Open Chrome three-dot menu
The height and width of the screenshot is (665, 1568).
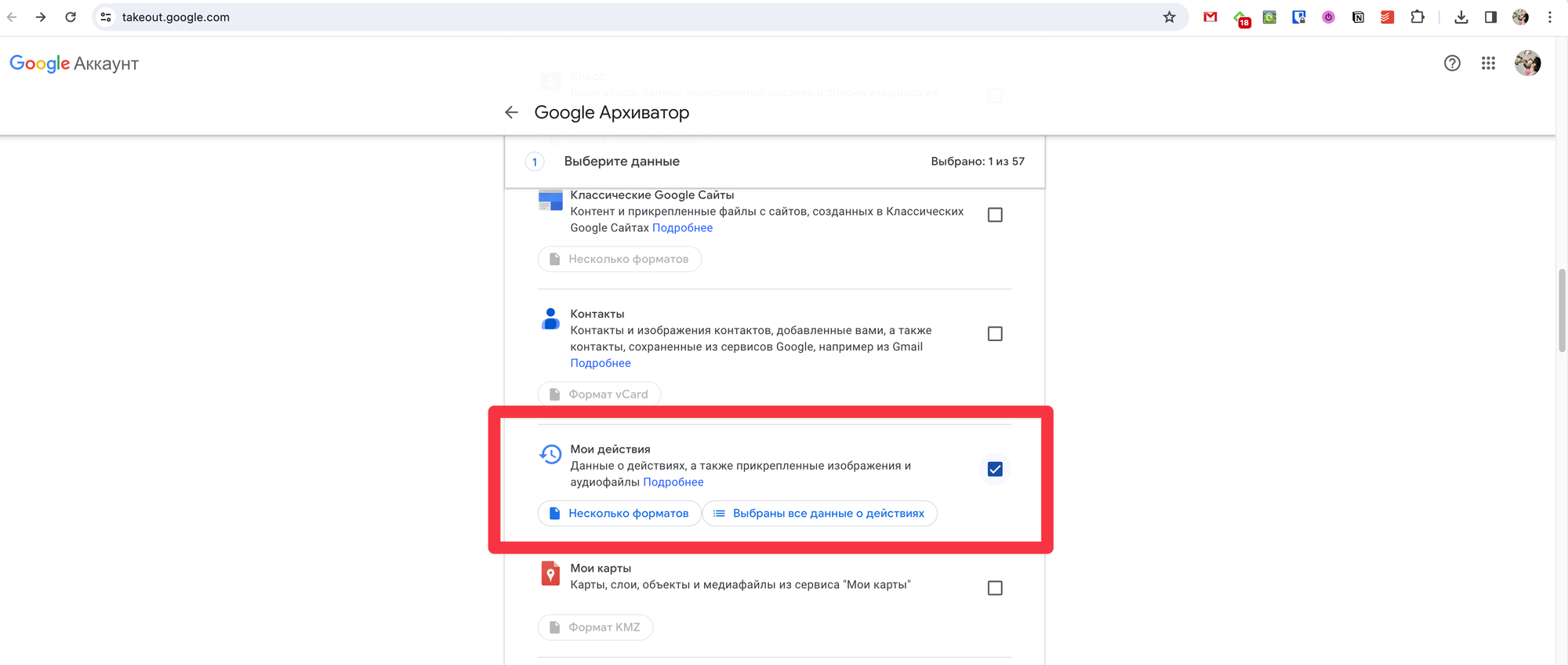pyautogui.click(x=1550, y=17)
